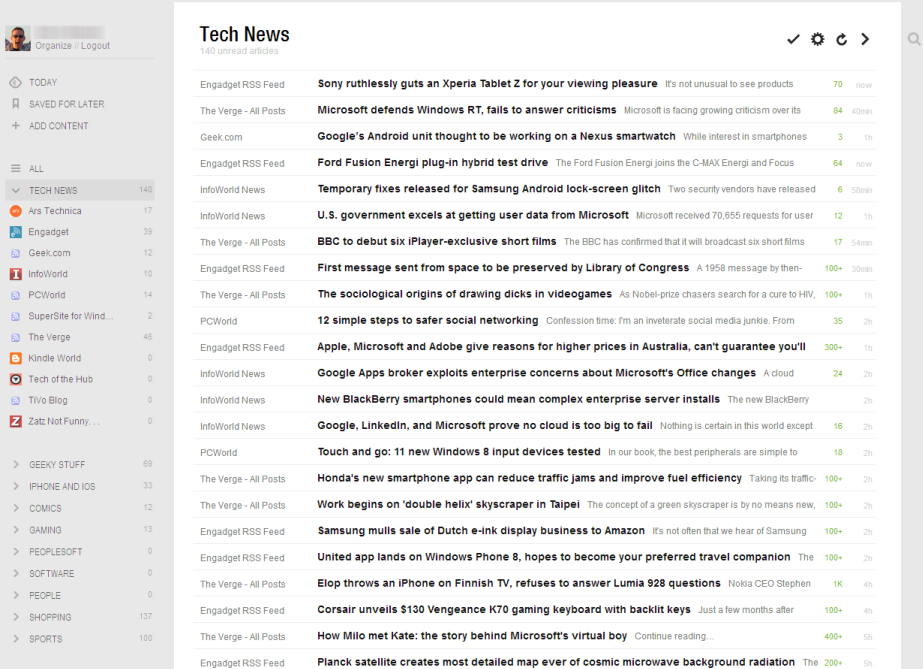Screen dimensions: 923x669
Task: Open Microsoft defends Windows RT article
Action: click(467, 110)
